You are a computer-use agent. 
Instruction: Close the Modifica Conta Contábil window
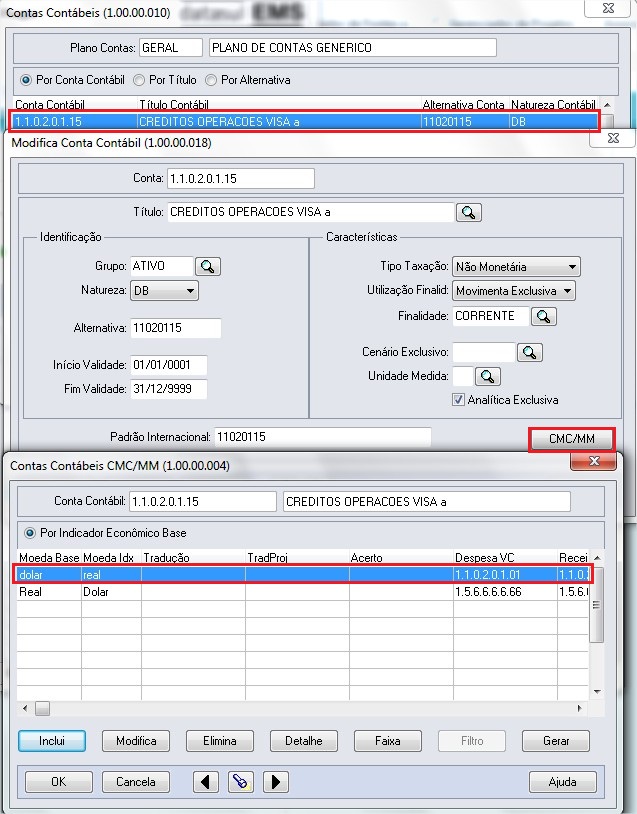613,138
